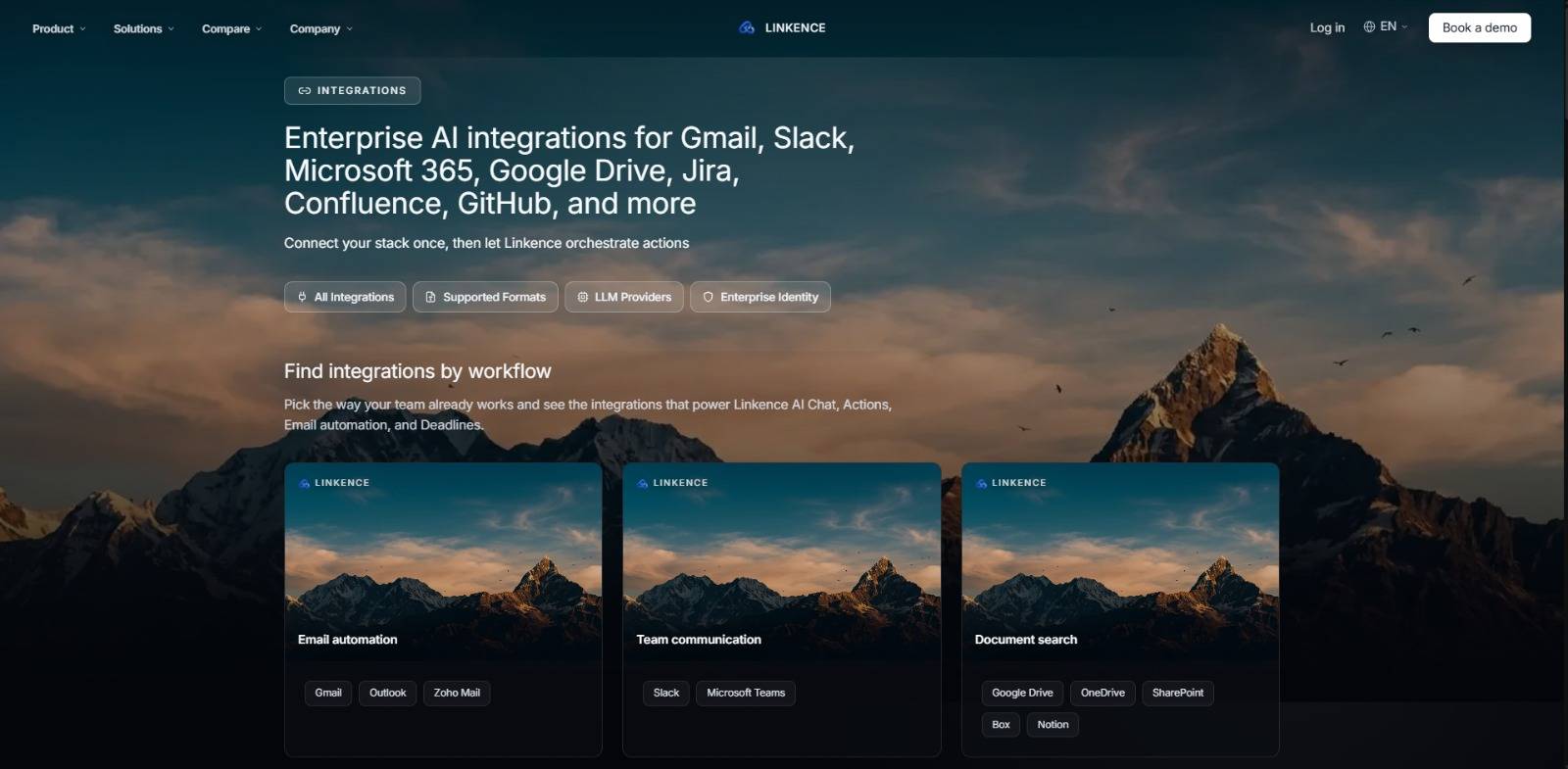Click the document icon on Supported Formats

[x=430, y=297]
